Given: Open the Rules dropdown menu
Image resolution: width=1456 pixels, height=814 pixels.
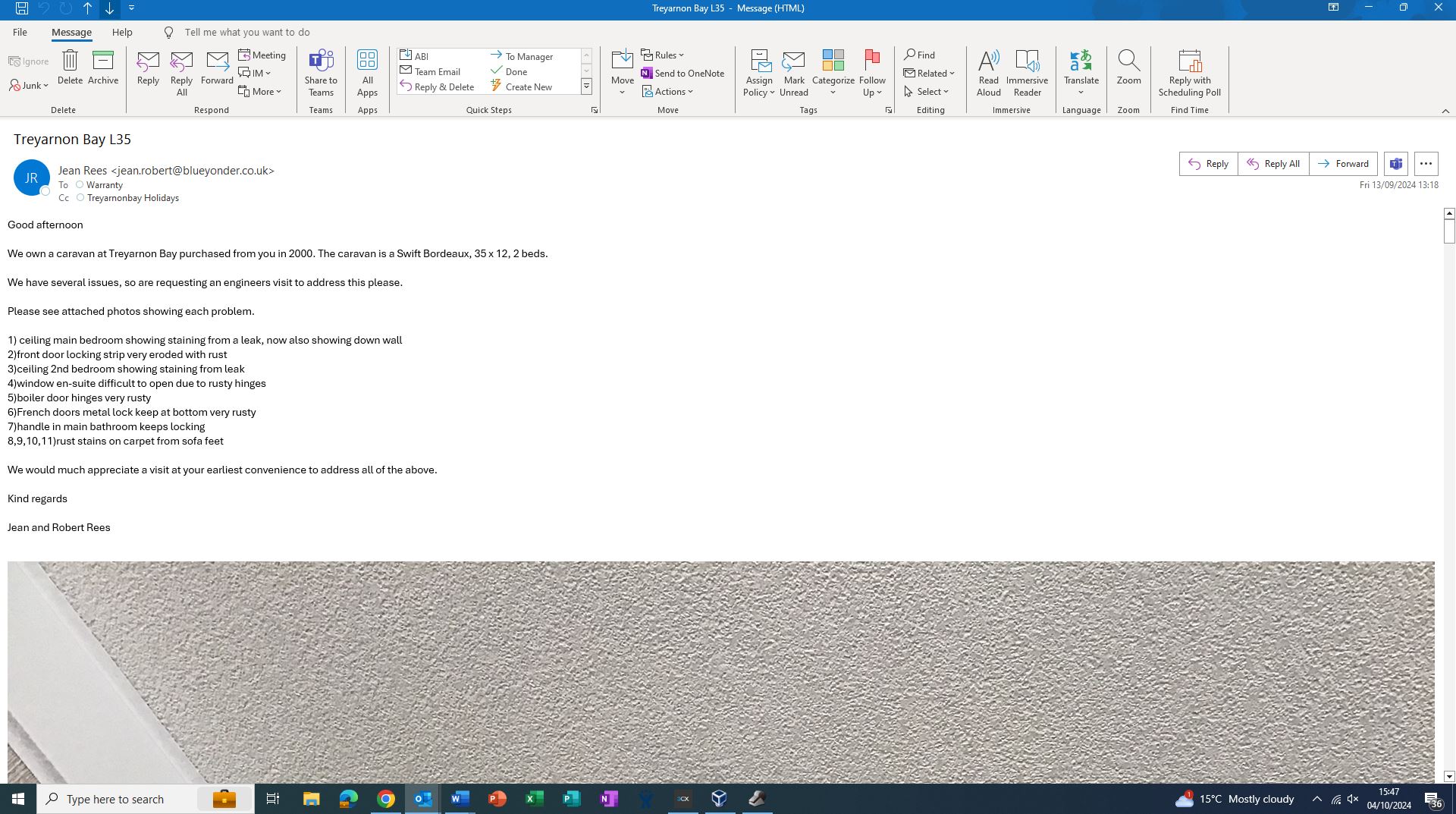Looking at the screenshot, I should point(663,55).
